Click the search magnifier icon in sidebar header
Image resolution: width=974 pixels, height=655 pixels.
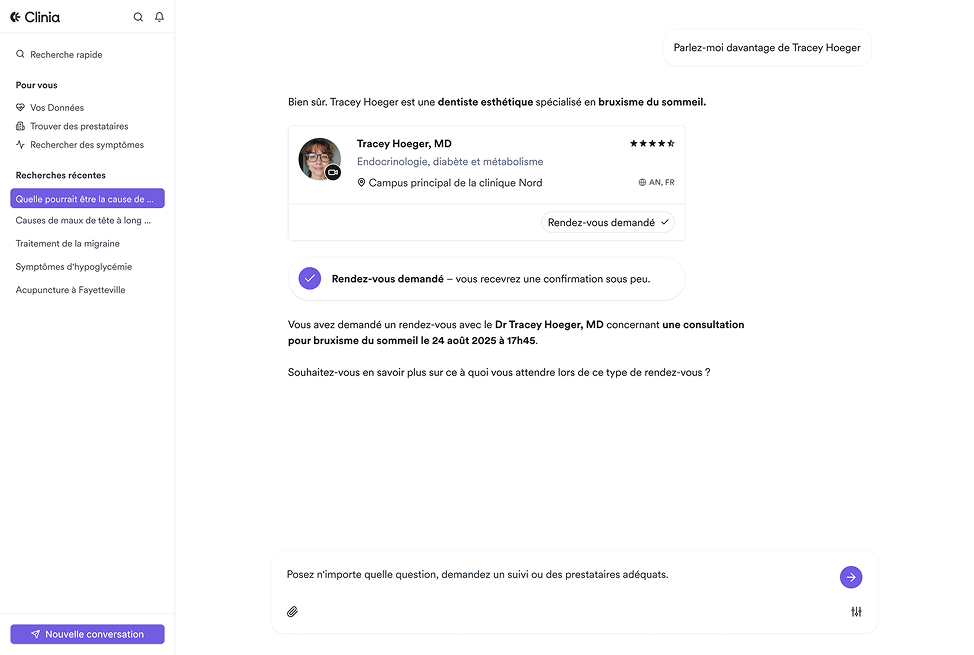click(x=138, y=17)
